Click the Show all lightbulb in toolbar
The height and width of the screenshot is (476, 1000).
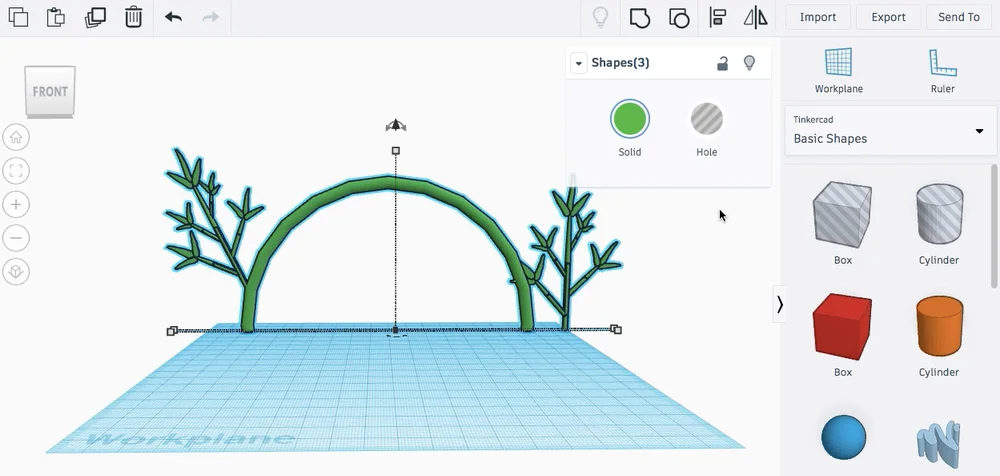point(600,17)
